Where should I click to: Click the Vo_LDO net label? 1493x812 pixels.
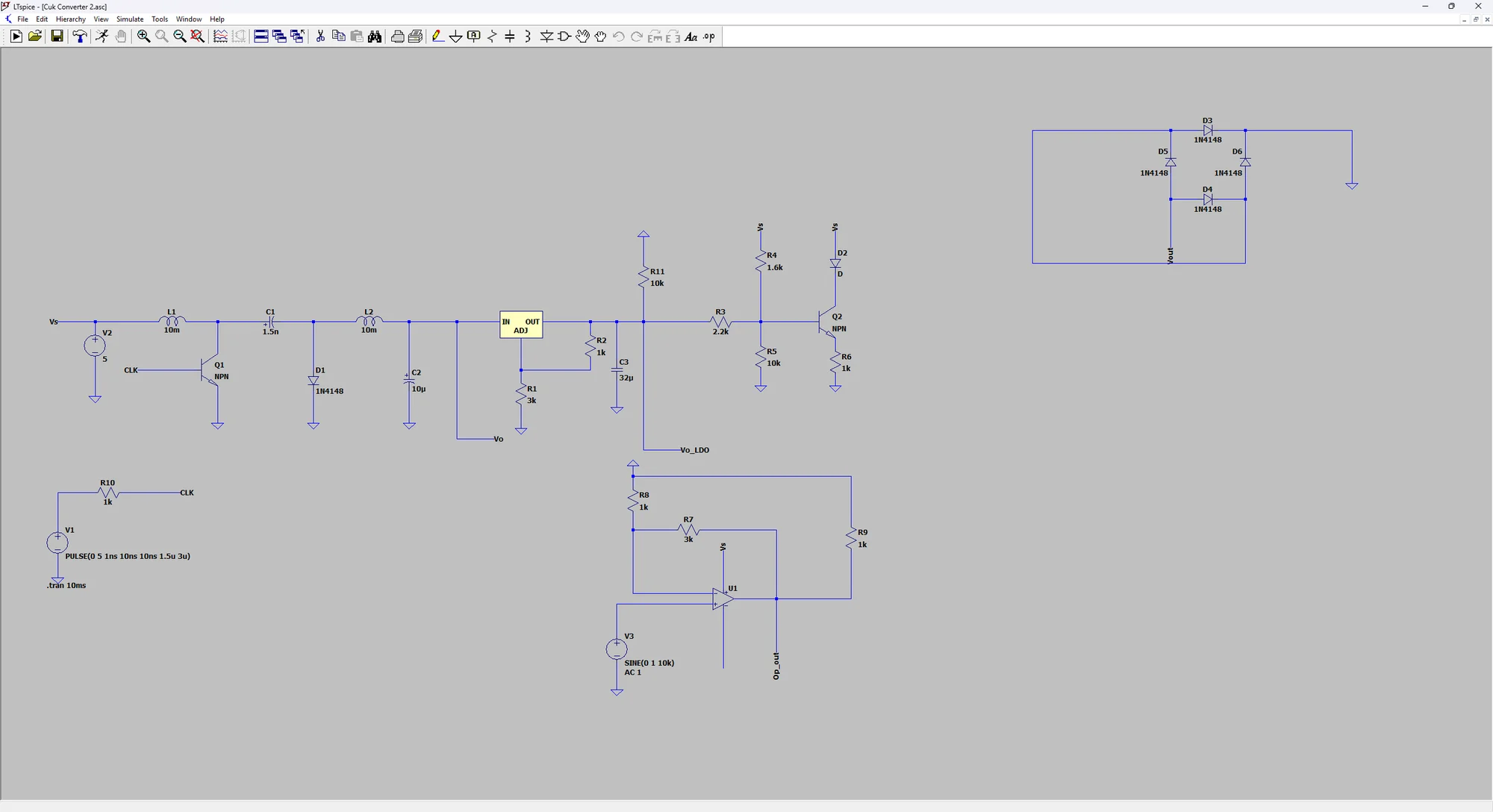pyautogui.click(x=695, y=450)
